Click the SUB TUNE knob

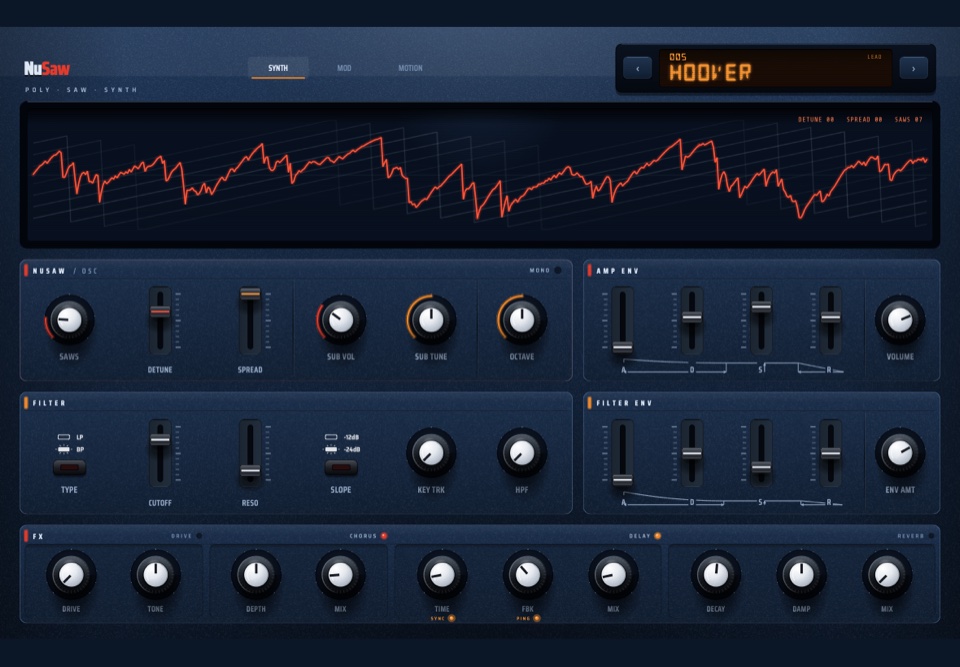click(431, 320)
